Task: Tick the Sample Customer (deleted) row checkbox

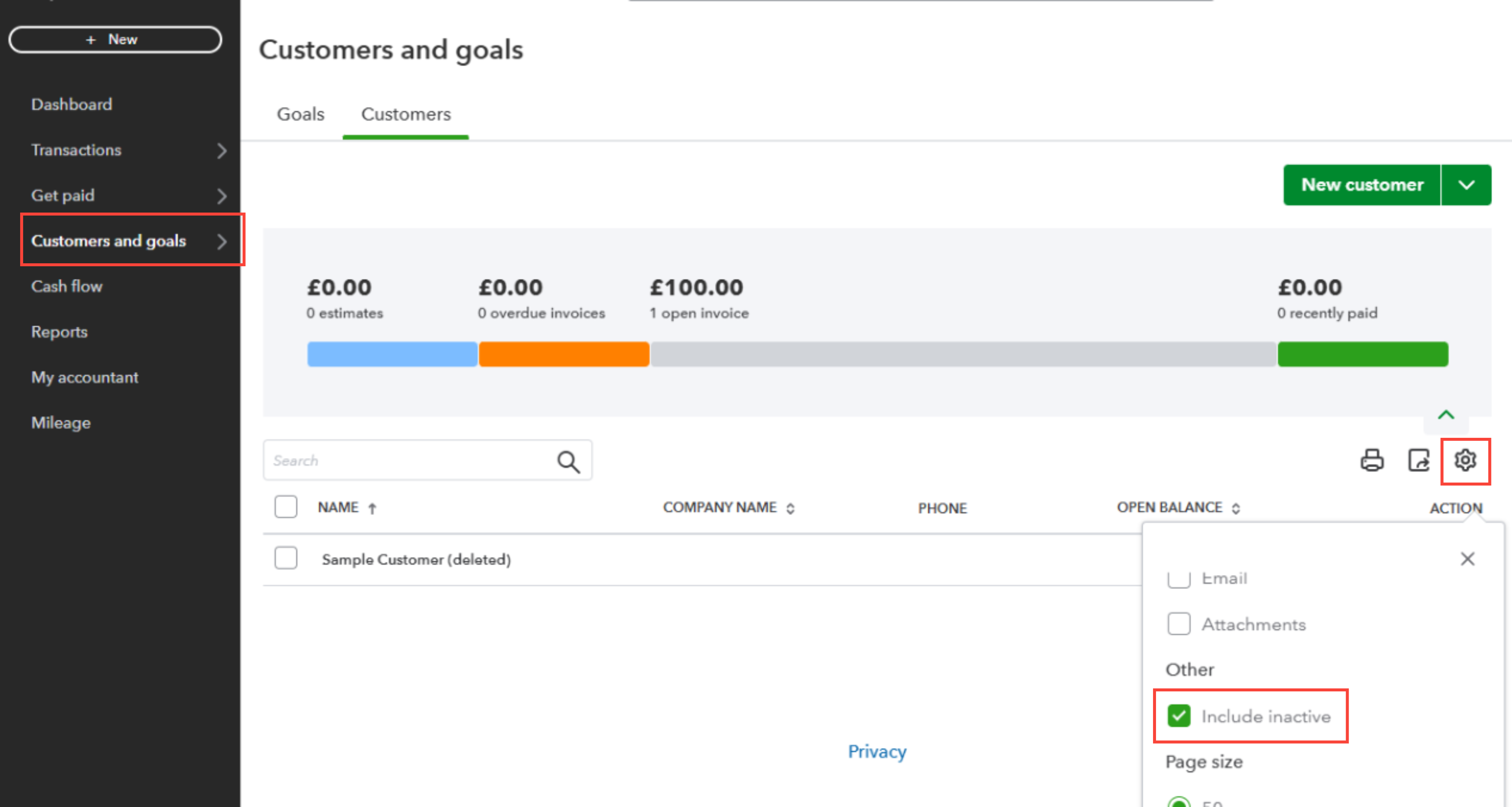Action: [x=286, y=558]
